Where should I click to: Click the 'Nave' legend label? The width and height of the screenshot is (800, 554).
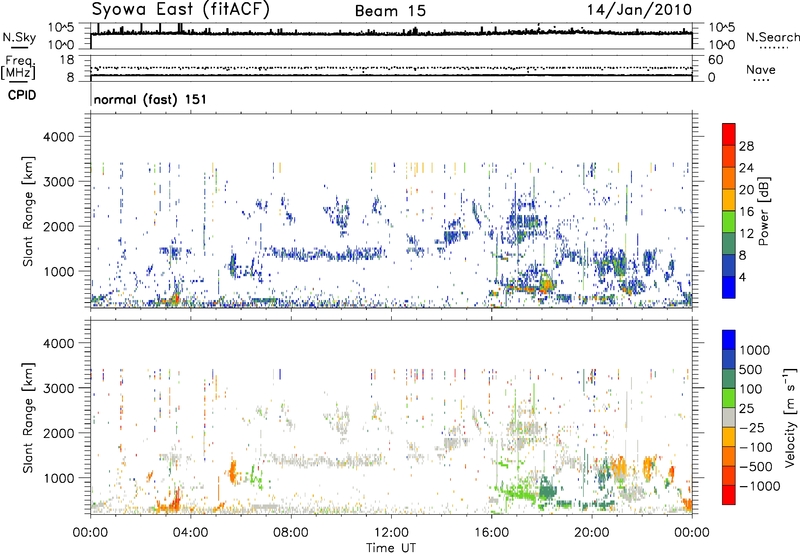click(760, 69)
